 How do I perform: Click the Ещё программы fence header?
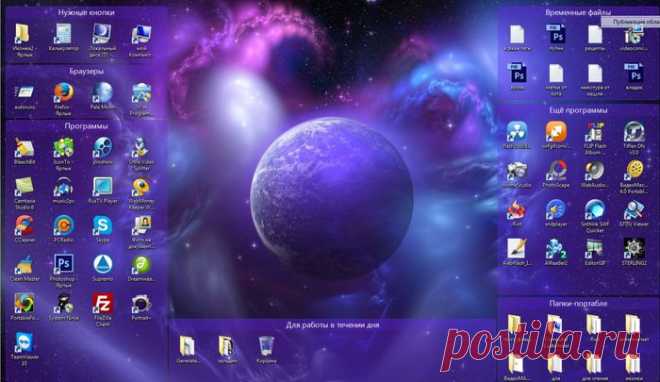tap(578, 110)
